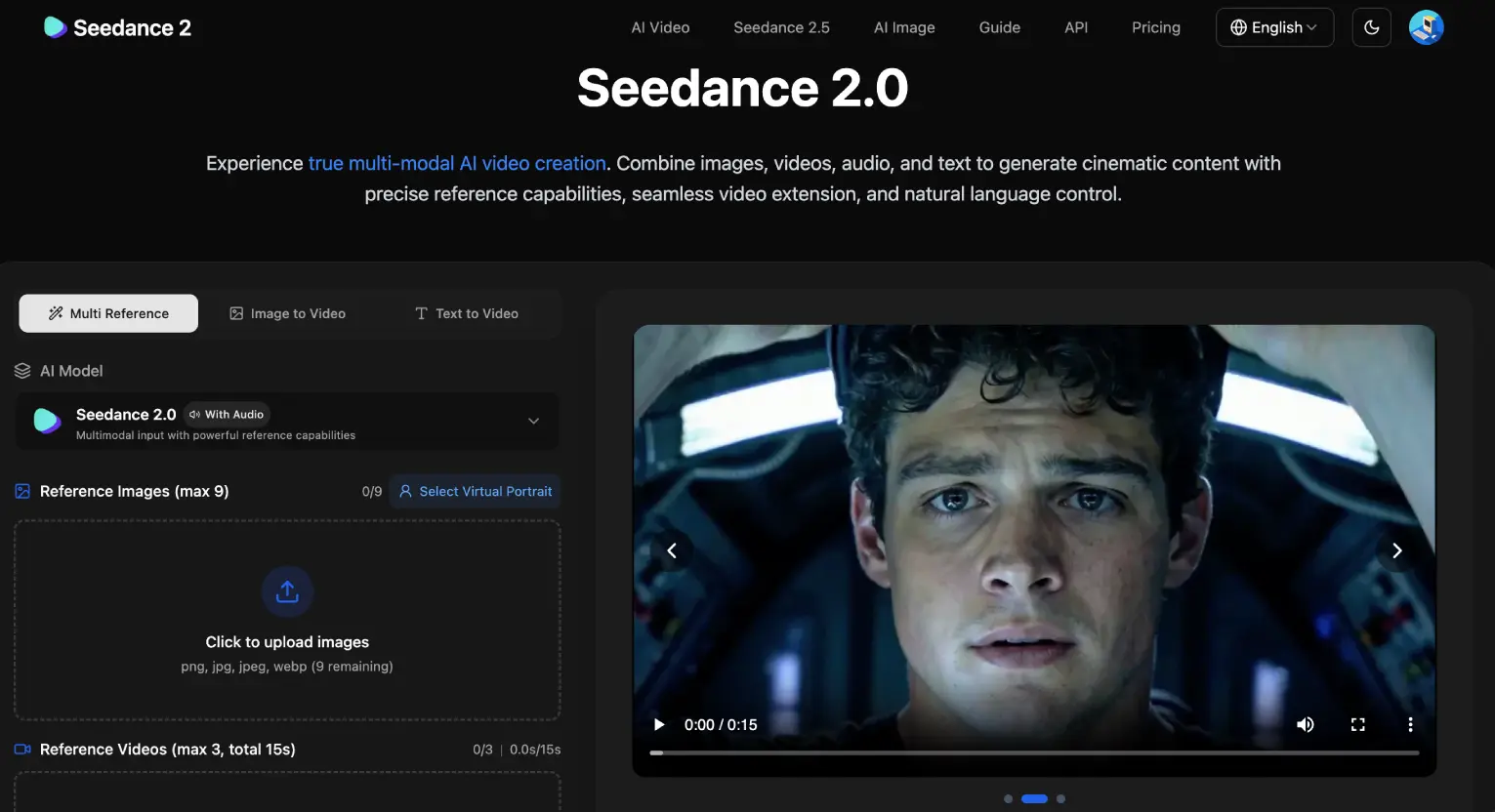The height and width of the screenshot is (812, 1495).
Task: Play the preview video
Action: [659, 724]
